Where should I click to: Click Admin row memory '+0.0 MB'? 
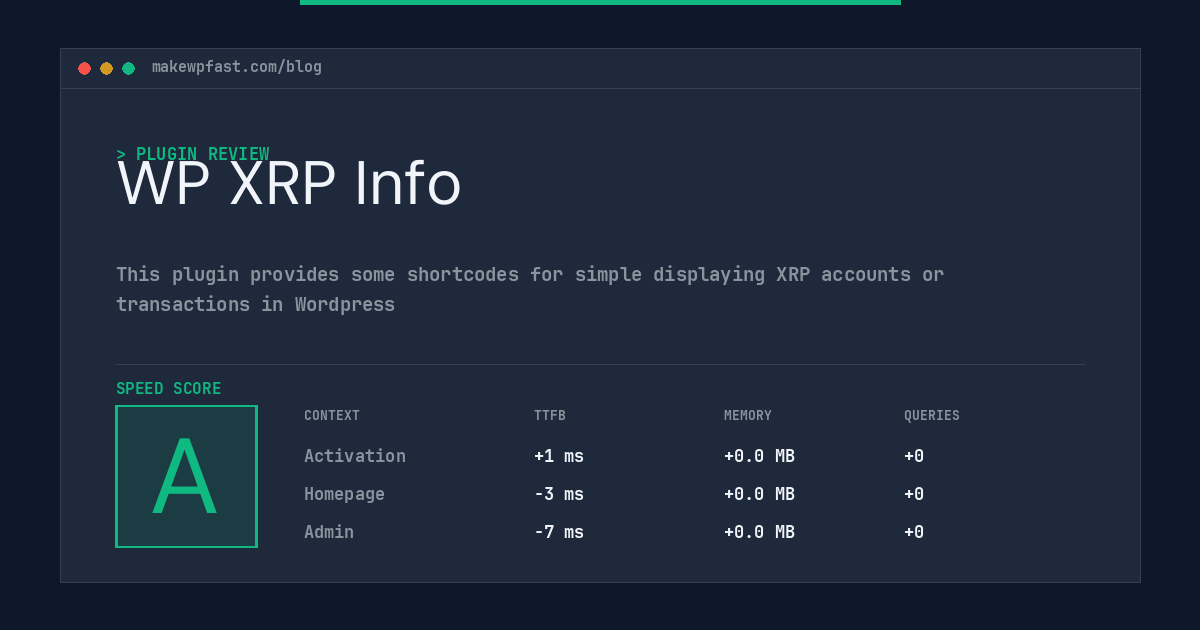point(760,532)
